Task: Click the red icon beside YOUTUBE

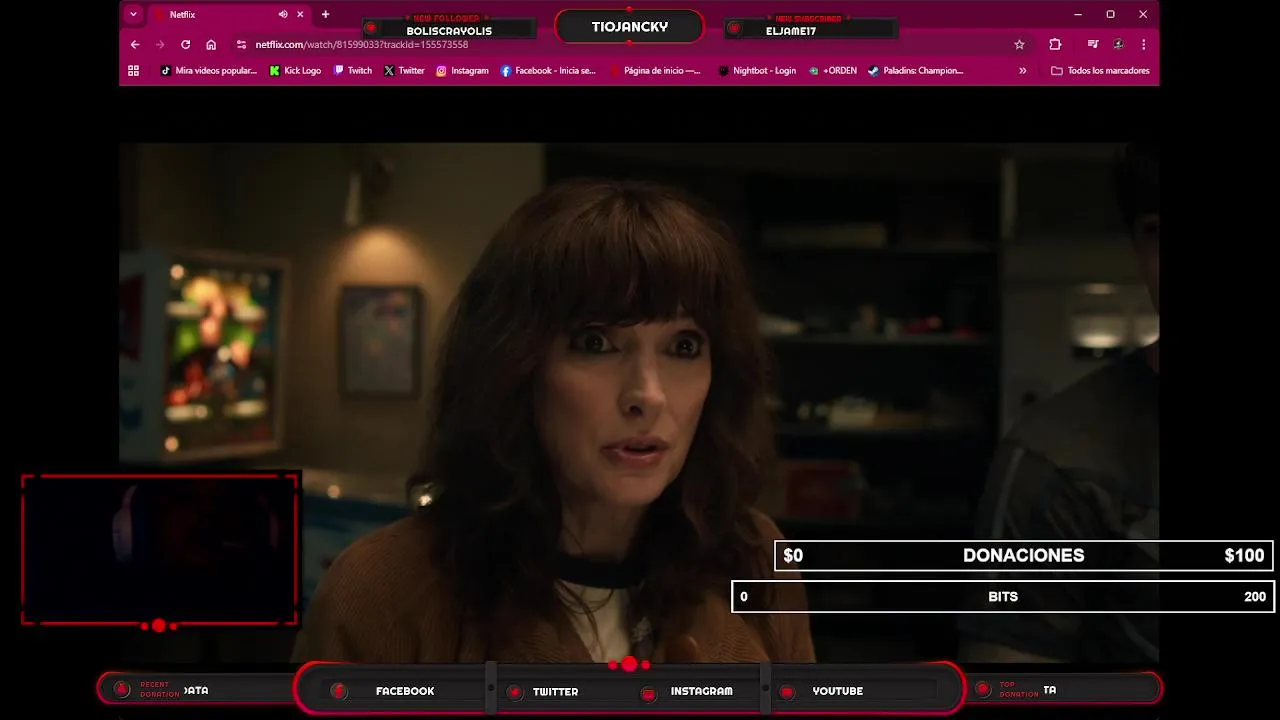Action: tap(787, 692)
